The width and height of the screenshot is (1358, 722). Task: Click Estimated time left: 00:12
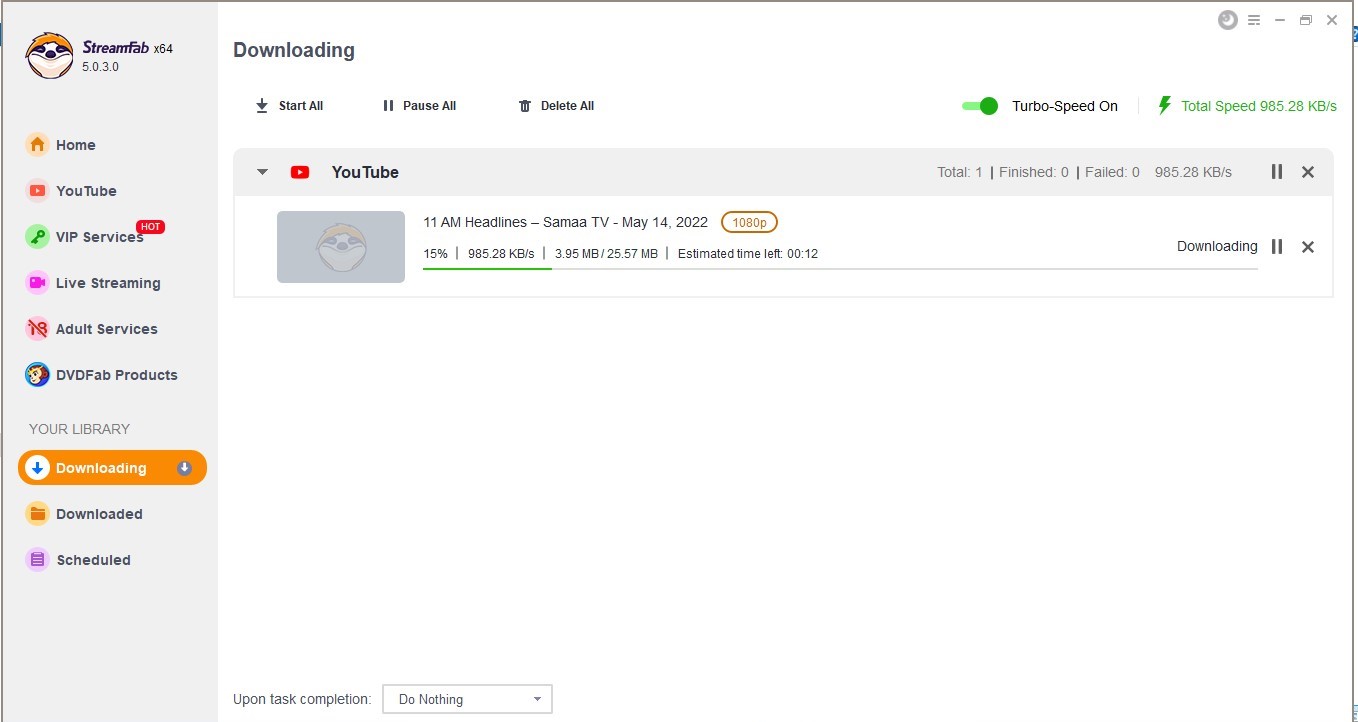pos(748,254)
